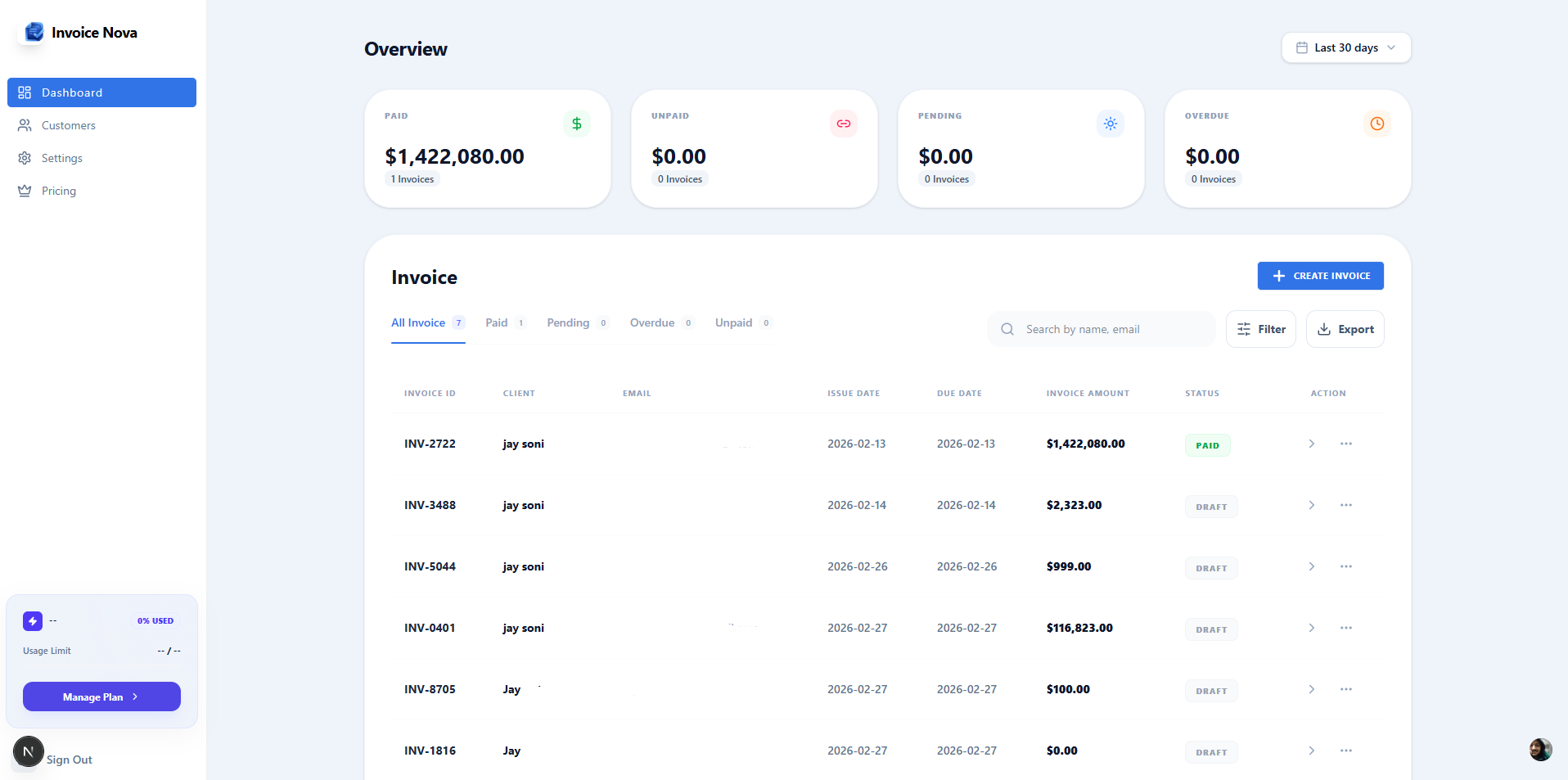Open Customers in the sidebar

(101, 125)
